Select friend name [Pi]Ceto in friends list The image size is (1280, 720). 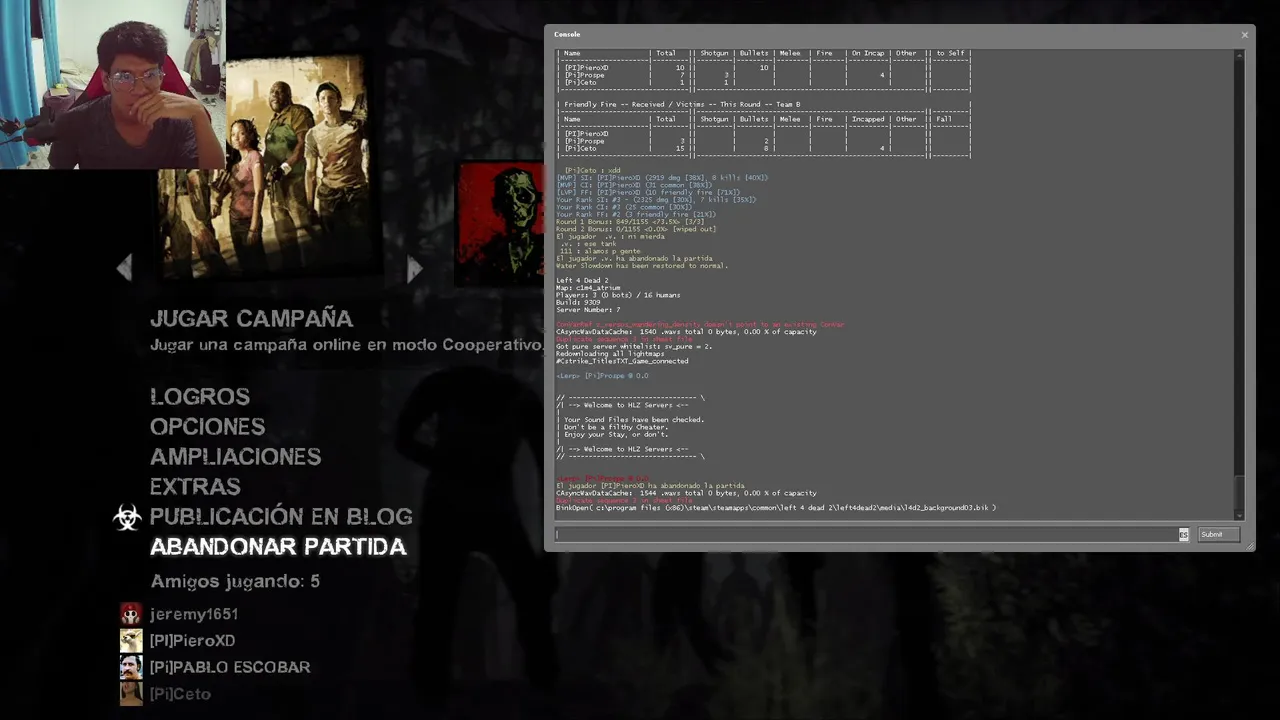tap(180, 694)
